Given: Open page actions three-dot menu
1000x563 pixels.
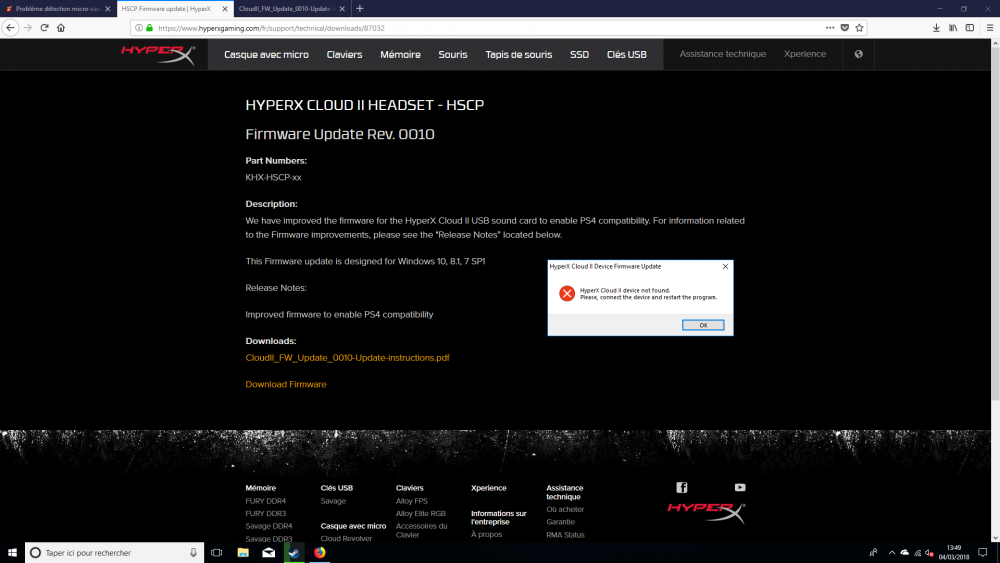Looking at the screenshot, I should 830,27.
